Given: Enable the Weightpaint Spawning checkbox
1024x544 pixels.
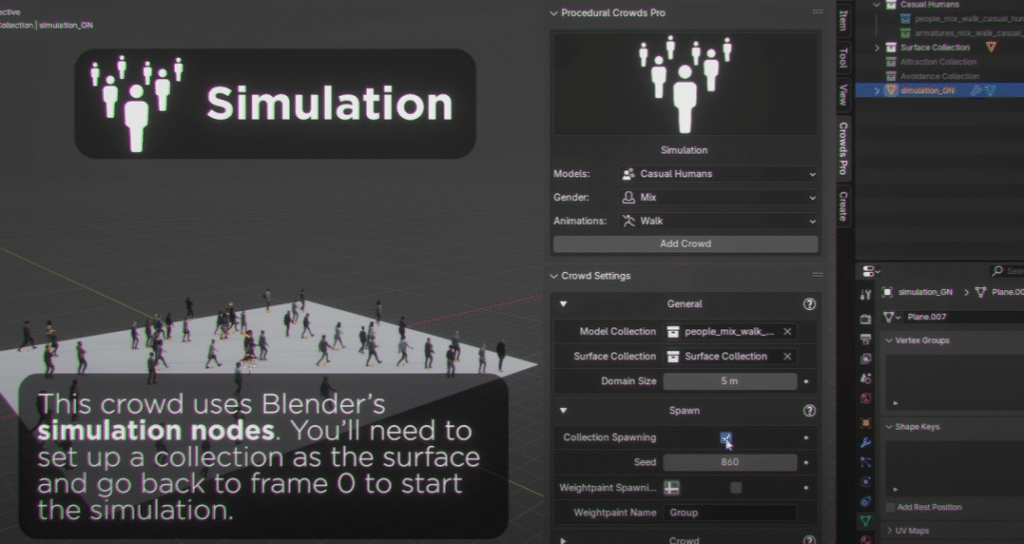Looking at the screenshot, I should point(736,487).
